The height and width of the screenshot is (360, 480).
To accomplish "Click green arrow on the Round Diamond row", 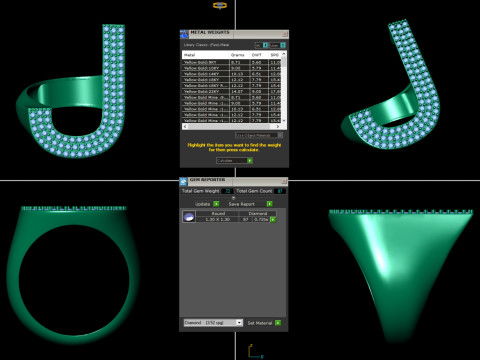I will click(273, 219).
